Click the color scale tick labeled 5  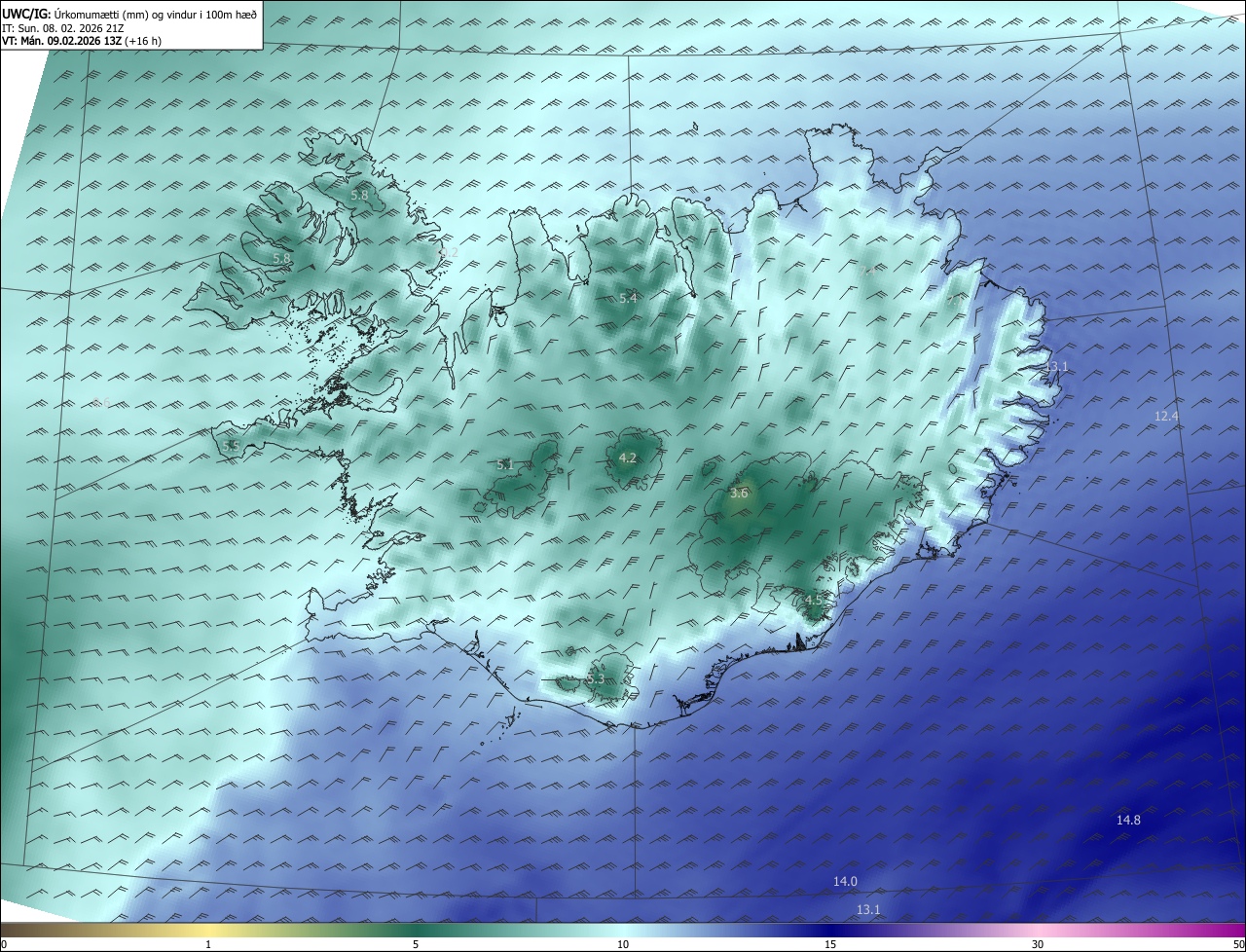tap(416, 944)
